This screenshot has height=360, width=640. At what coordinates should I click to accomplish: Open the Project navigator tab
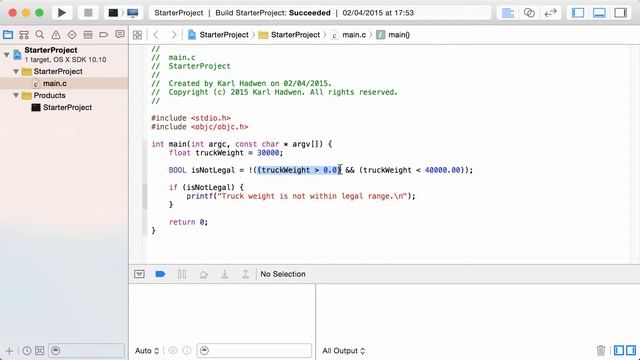(x=8, y=35)
